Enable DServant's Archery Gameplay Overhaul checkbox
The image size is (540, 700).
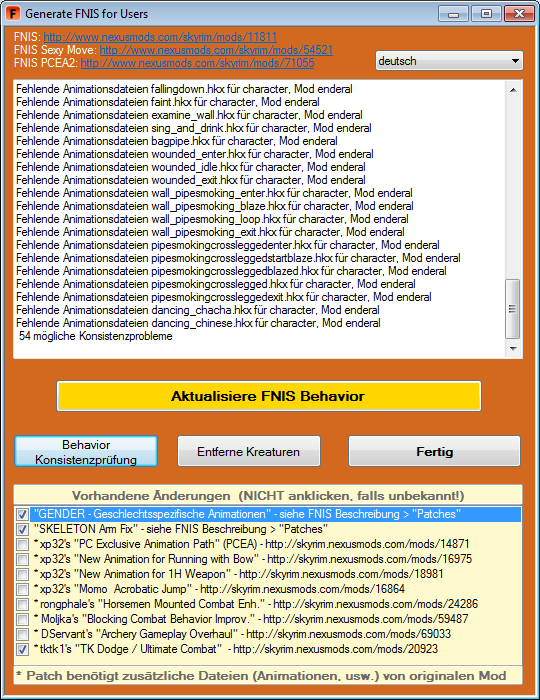(x=22, y=634)
